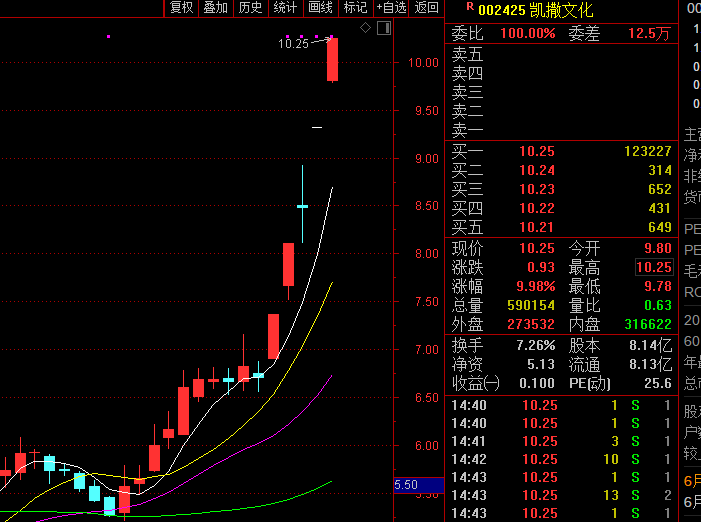
Task: Click the 涨跌 value 0.93
Action: 541,267
